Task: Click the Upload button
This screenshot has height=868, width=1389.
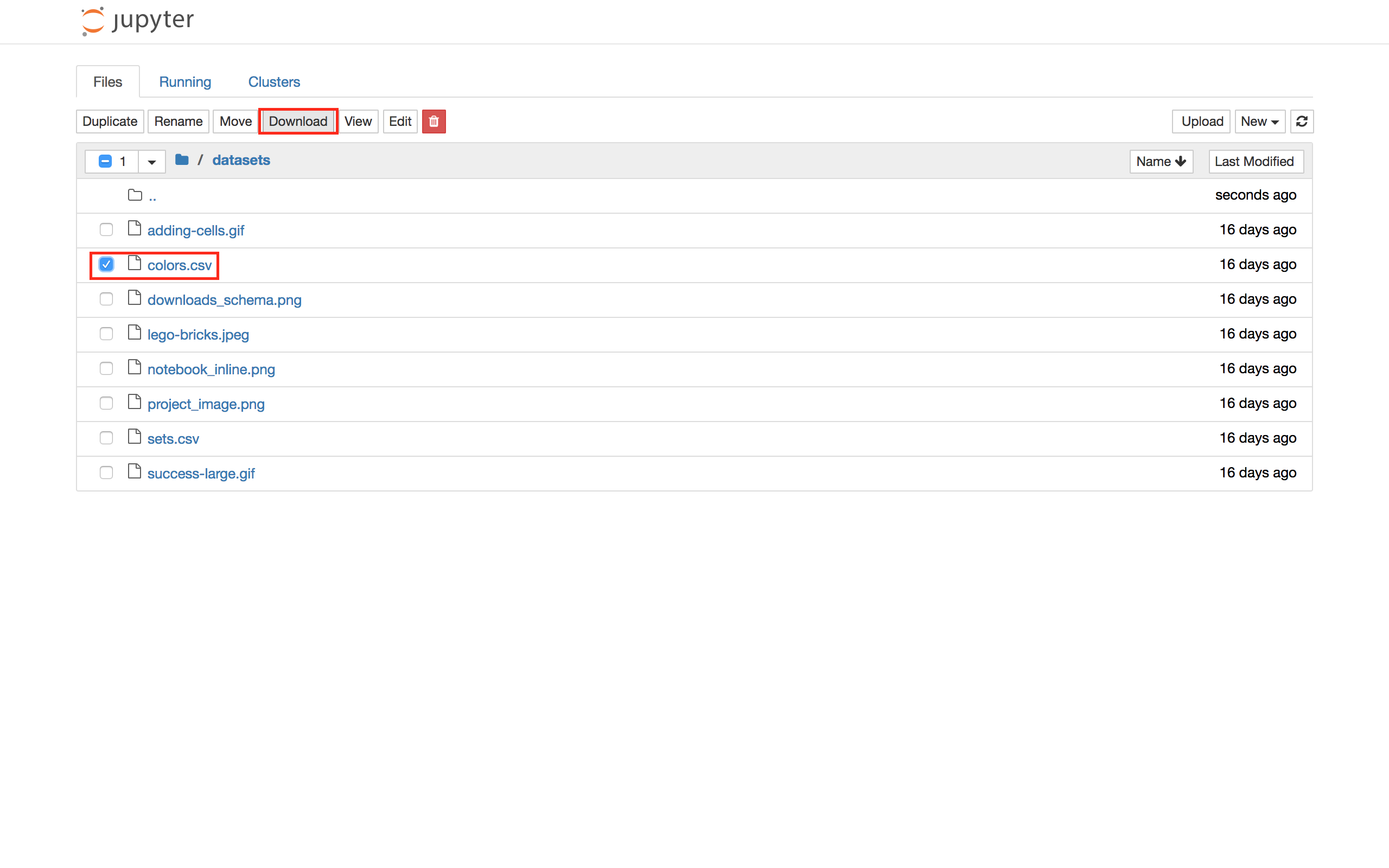Action: [1201, 121]
